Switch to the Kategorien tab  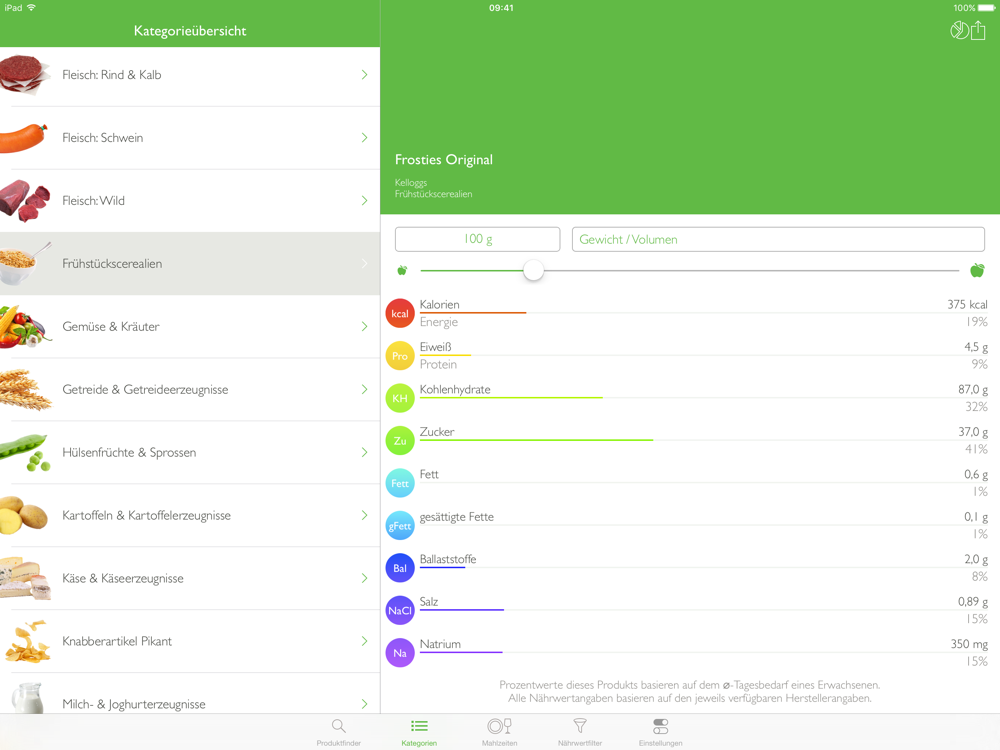[x=419, y=732]
